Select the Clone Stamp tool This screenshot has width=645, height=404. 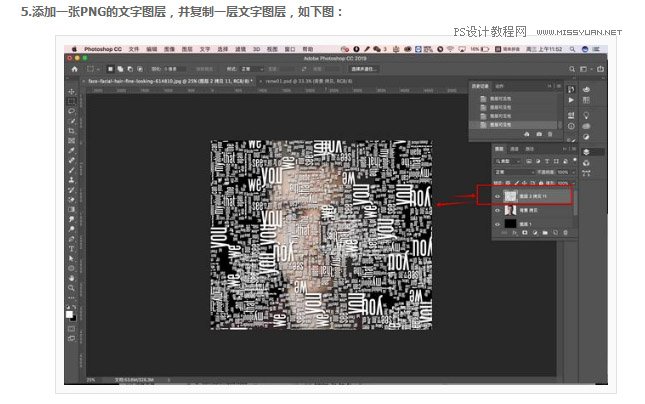pos(72,180)
